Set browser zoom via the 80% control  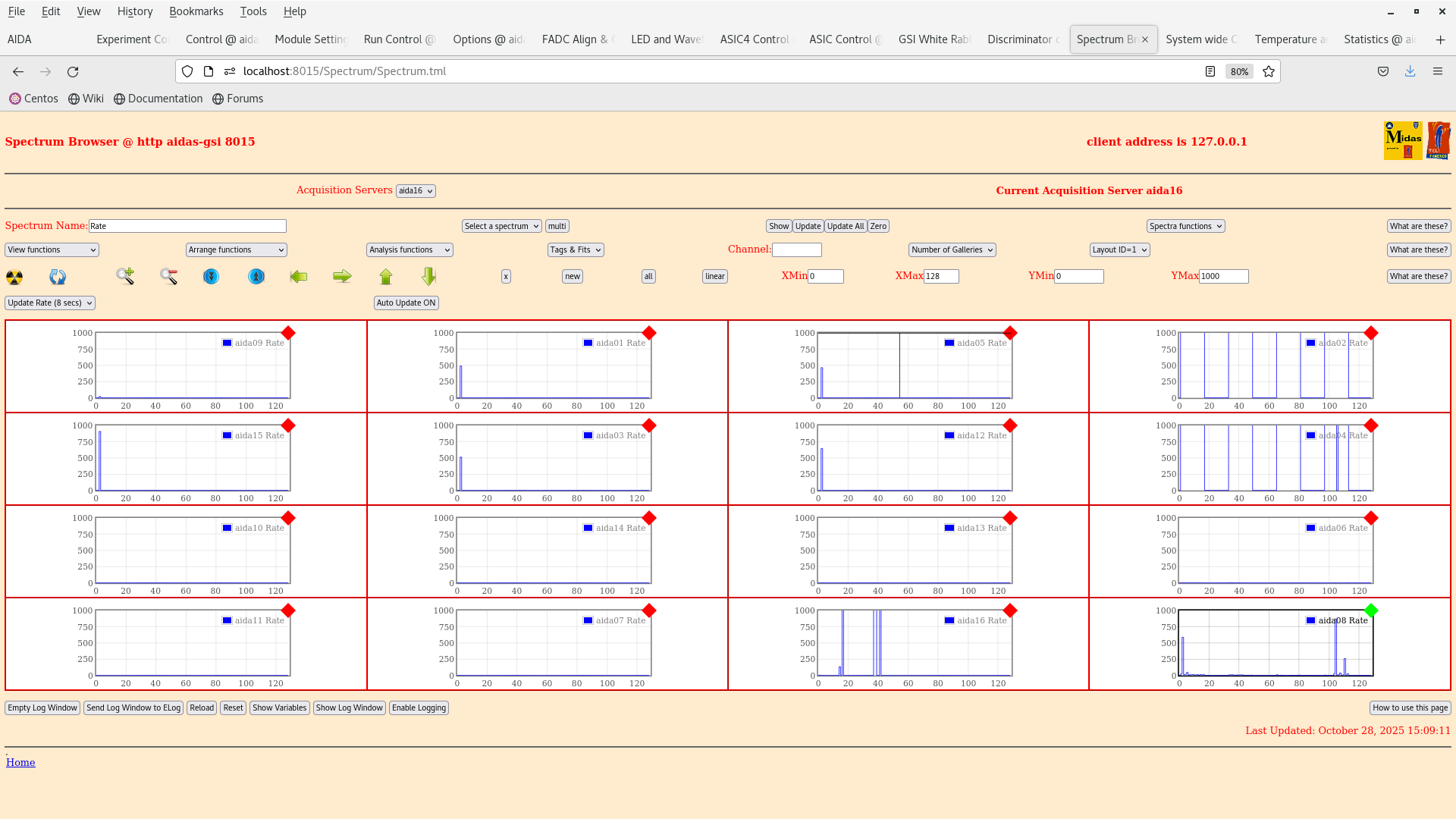coord(1239,71)
